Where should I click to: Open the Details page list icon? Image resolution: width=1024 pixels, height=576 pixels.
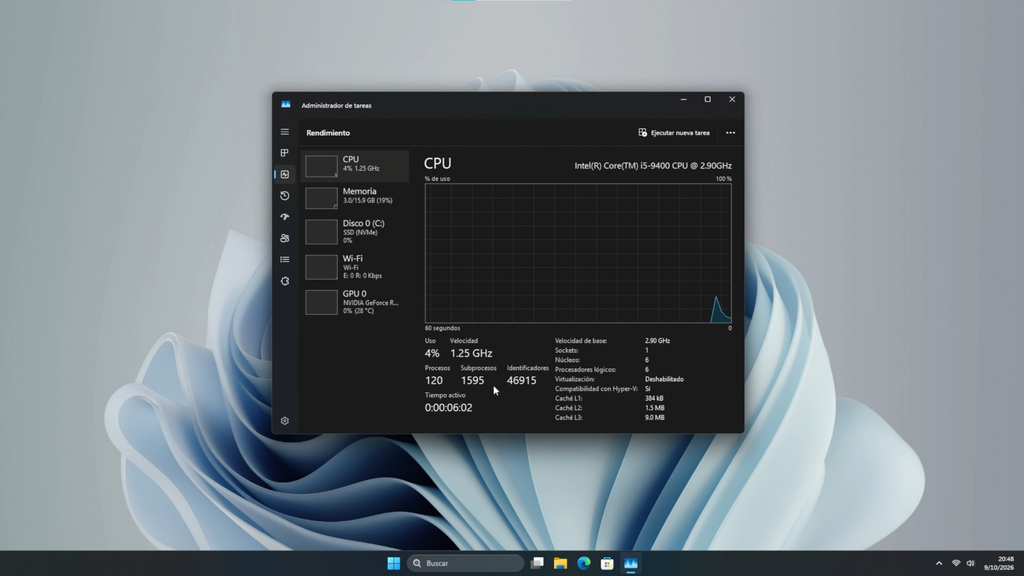285,259
